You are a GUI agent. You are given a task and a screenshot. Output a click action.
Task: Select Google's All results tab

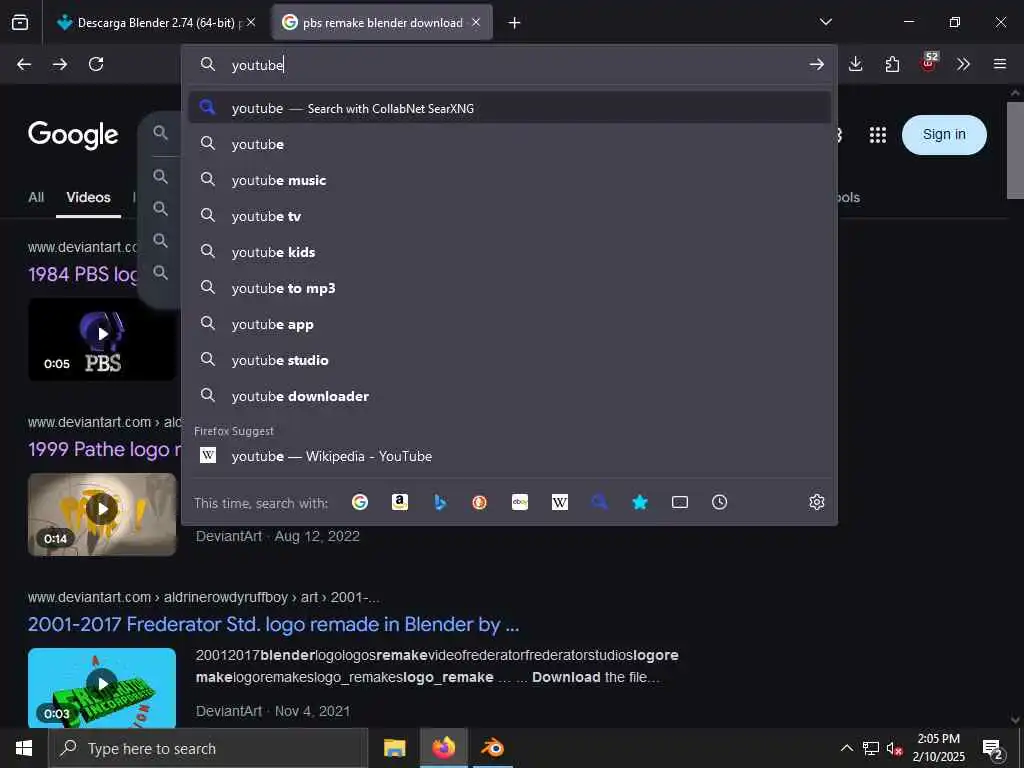[x=36, y=197]
